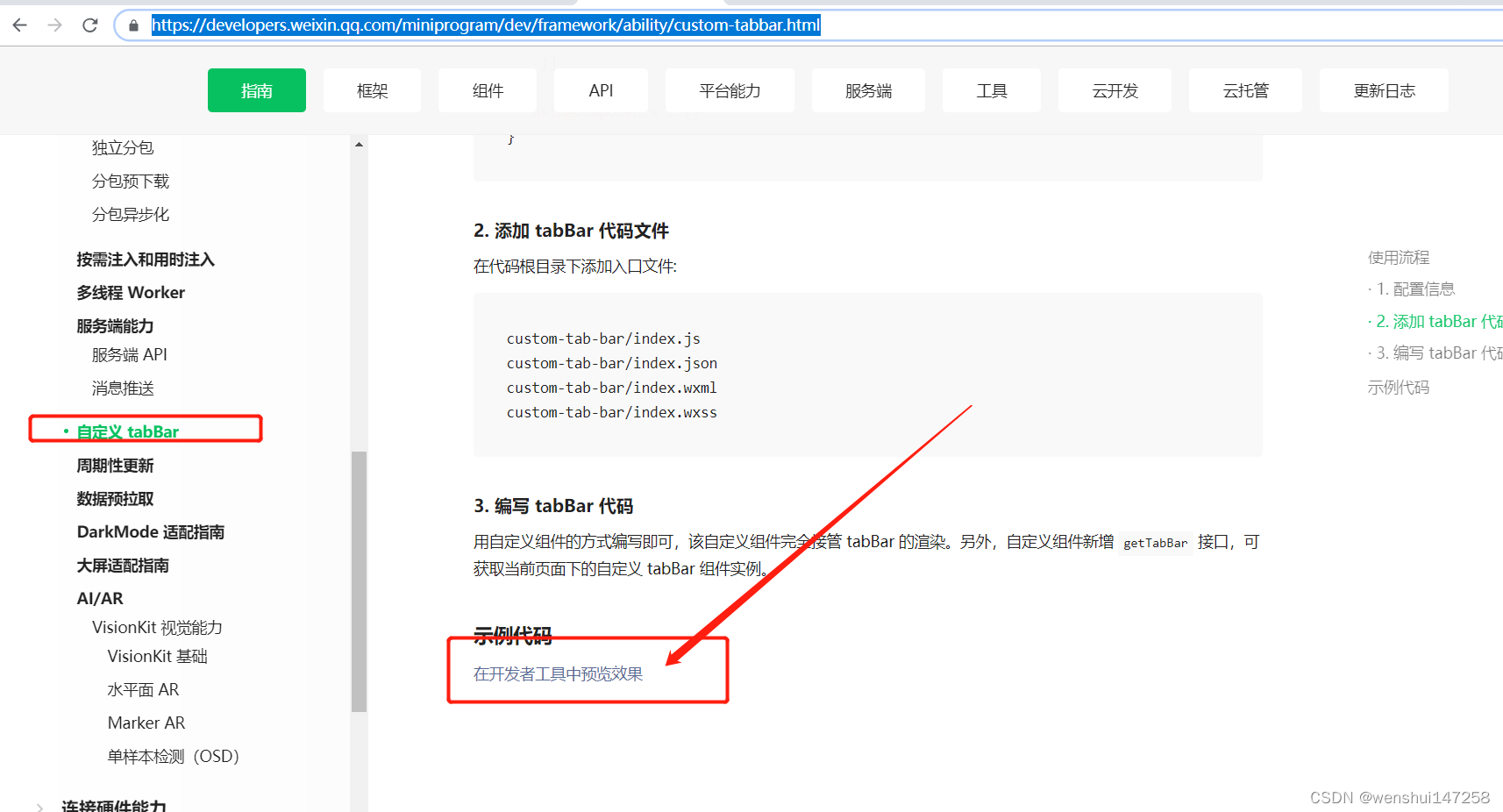The height and width of the screenshot is (812, 1503).
Task: Click the padlock site info icon
Action: 133,25
